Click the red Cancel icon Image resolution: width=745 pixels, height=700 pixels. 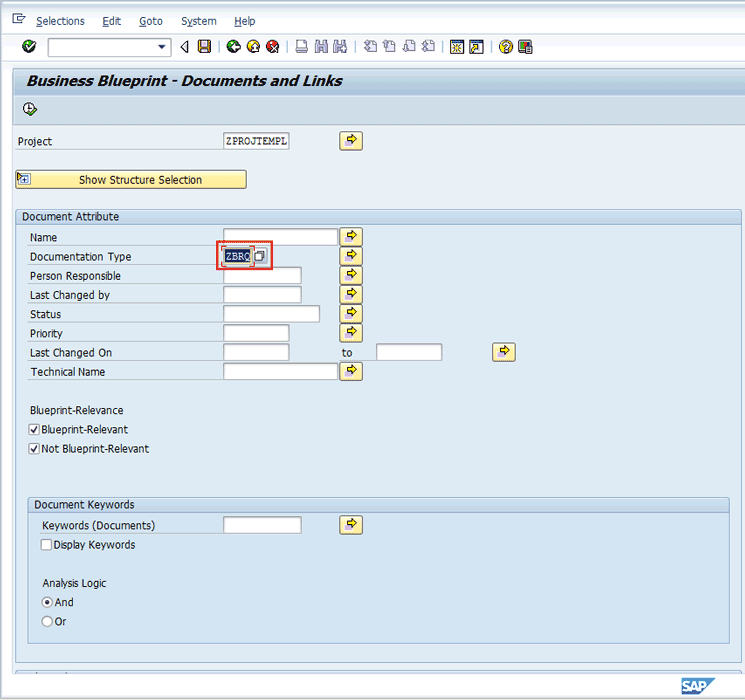[x=273, y=47]
